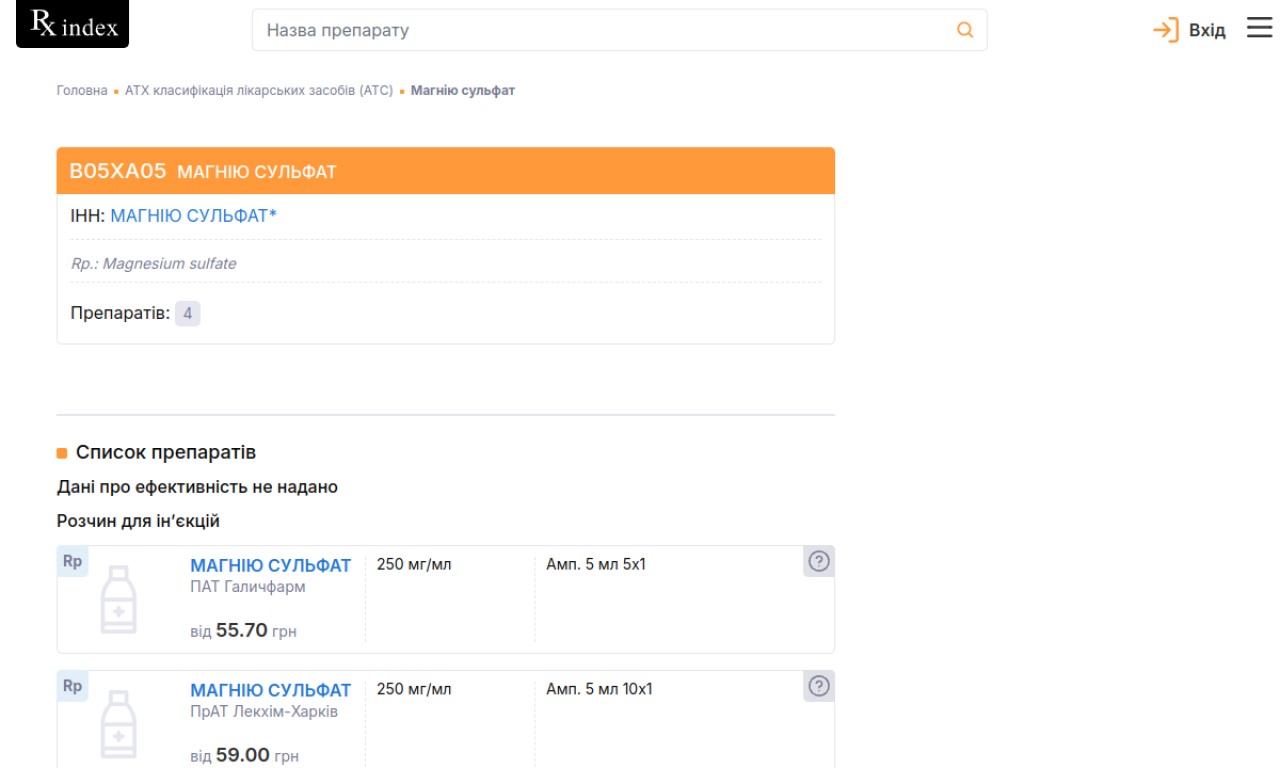Click the bottle thumbnail of Галичфарм product
Image resolution: width=1280 pixels, height=768 pixels.
(x=118, y=600)
